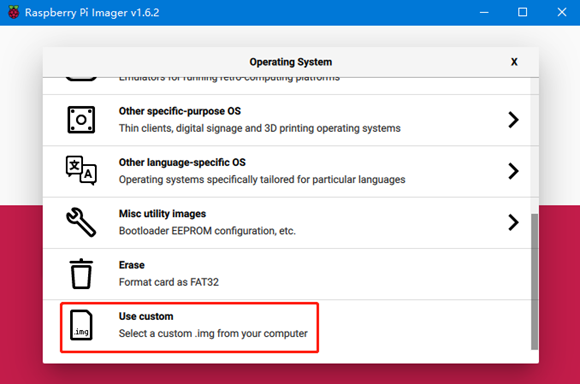Click the wrench icon for Misc utility images

click(81, 222)
